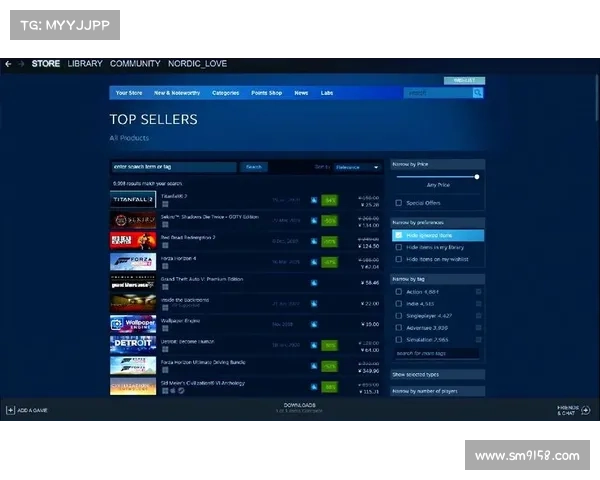Open the Sort by Relevance dropdown

[358, 167]
